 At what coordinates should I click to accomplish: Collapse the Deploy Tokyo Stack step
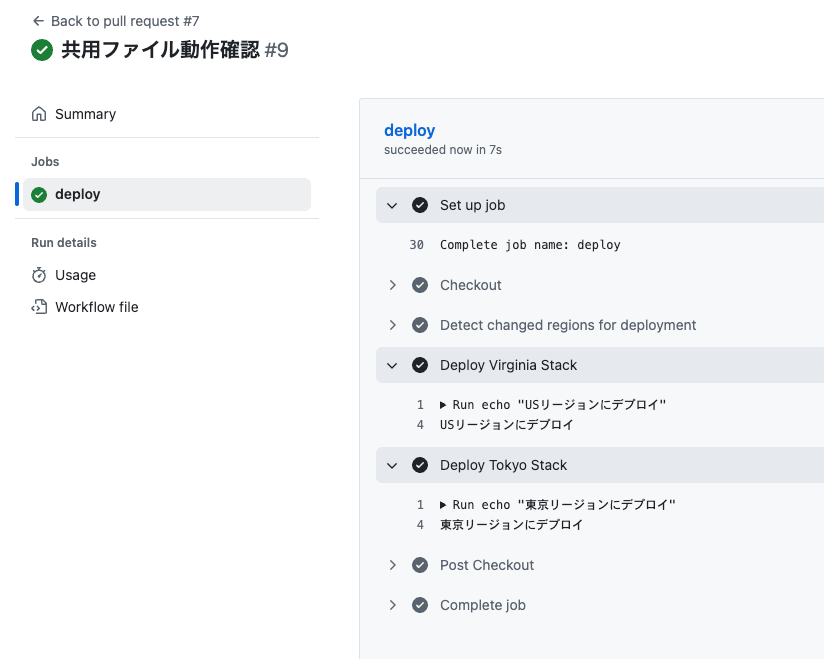point(393,465)
